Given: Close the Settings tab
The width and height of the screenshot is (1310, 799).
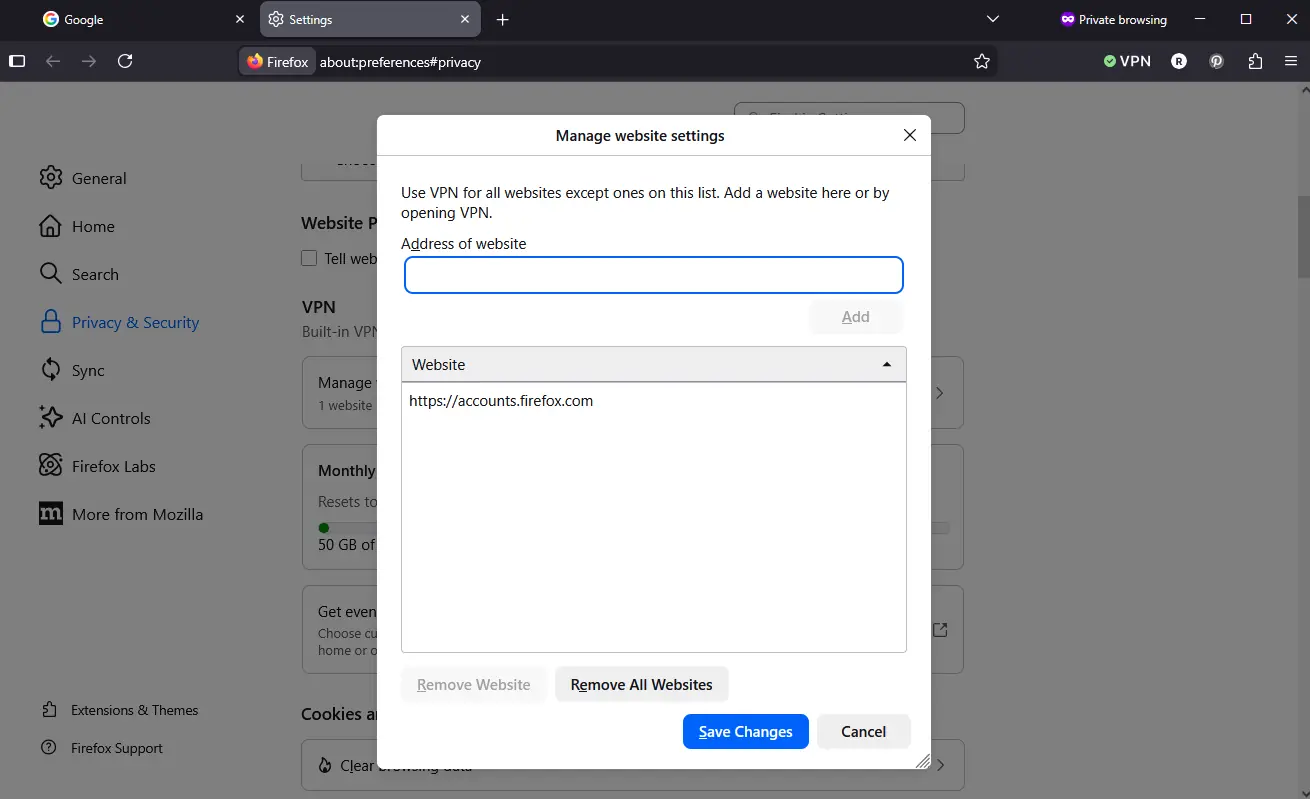Looking at the screenshot, I should tap(465, 19).
